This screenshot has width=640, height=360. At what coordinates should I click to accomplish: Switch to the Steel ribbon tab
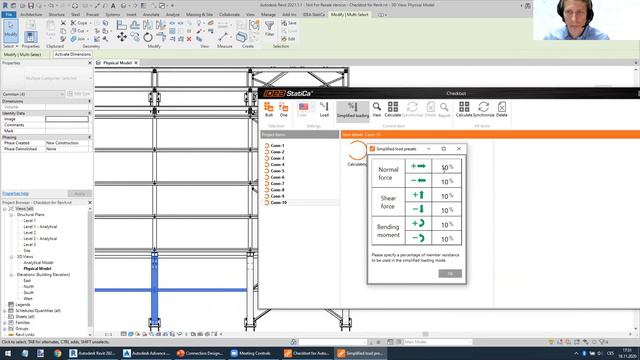[76, 14]
